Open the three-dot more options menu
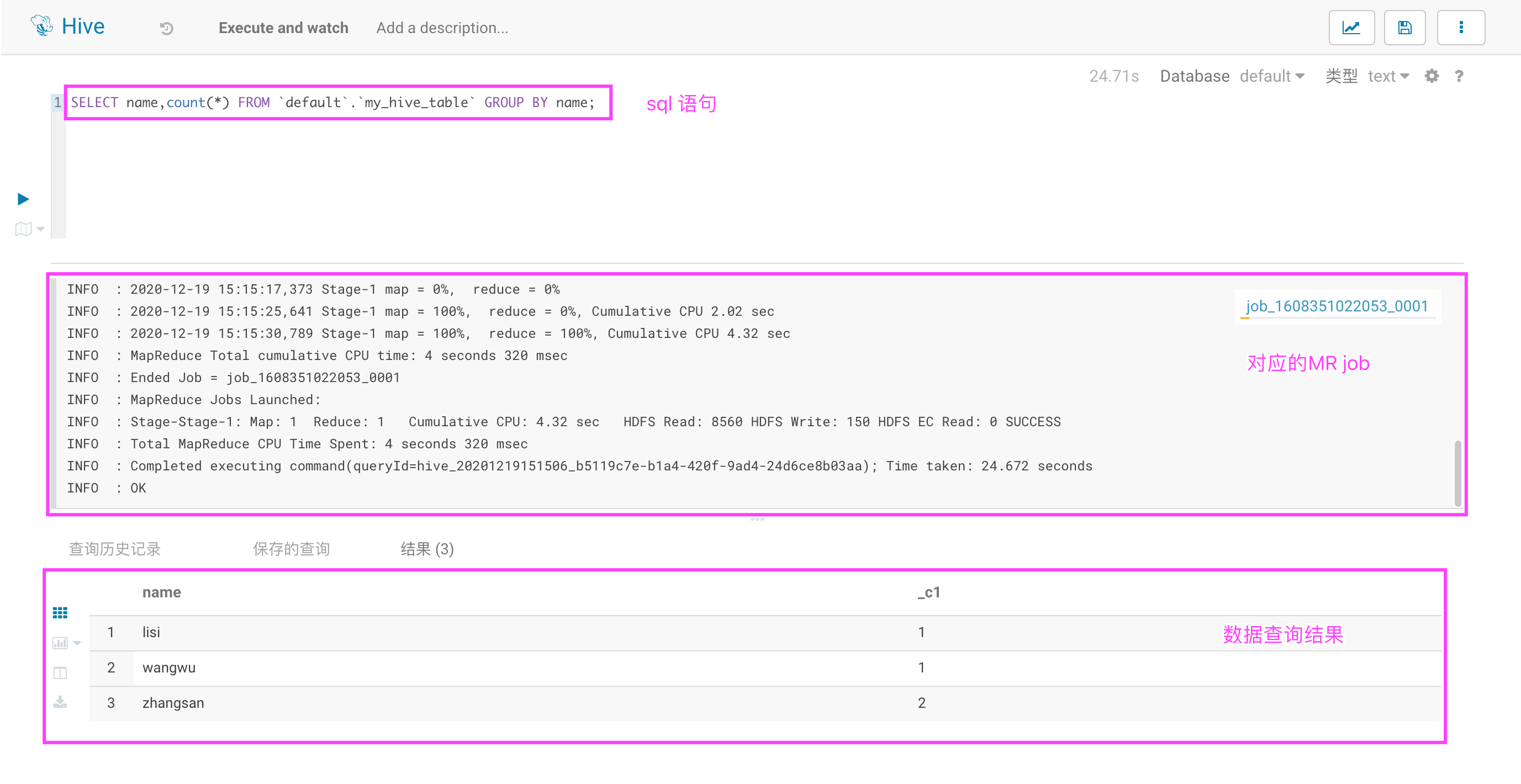 1461,28
